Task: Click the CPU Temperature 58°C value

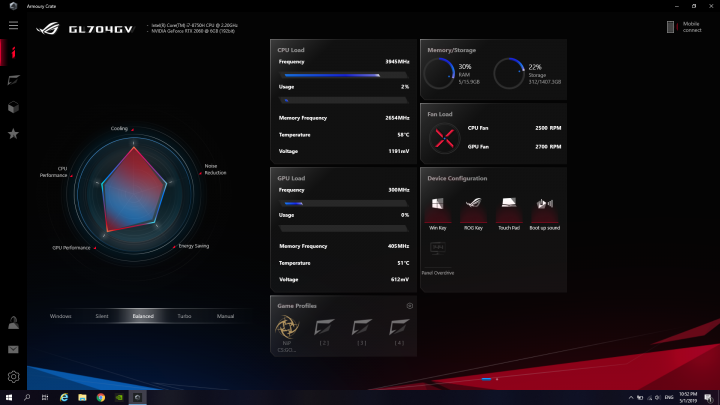Action: pos(403,135)
